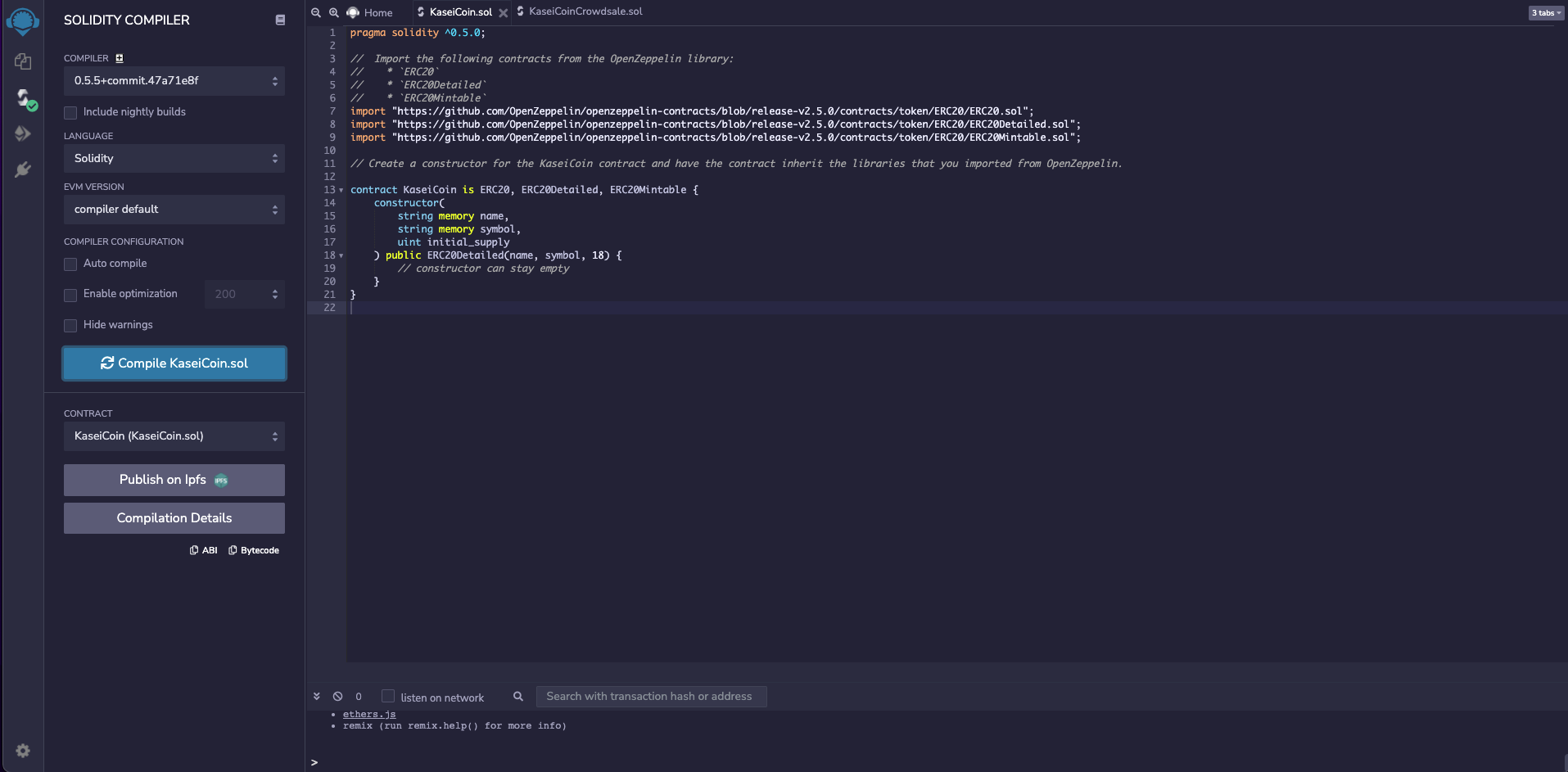Open Compilation Details
Screen dimensions: 1568x772
[x=174, y=517]
